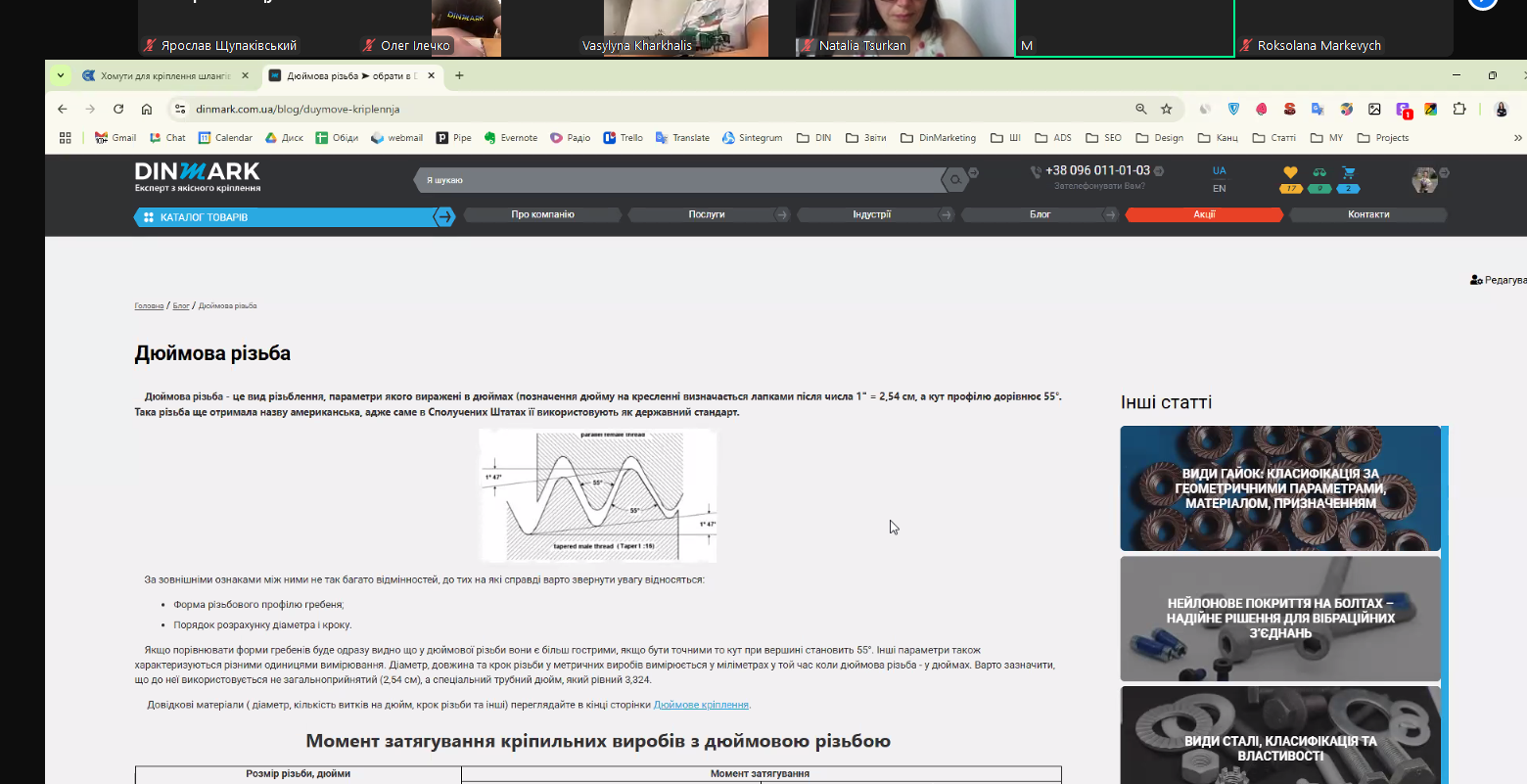Open the НЕЙЛОНОВЕ ПОКРИТТЯ НА БОЛТАХ article card
Image resolution: width=1527 pixels, height=784 pixels.
coord(1280,619)
